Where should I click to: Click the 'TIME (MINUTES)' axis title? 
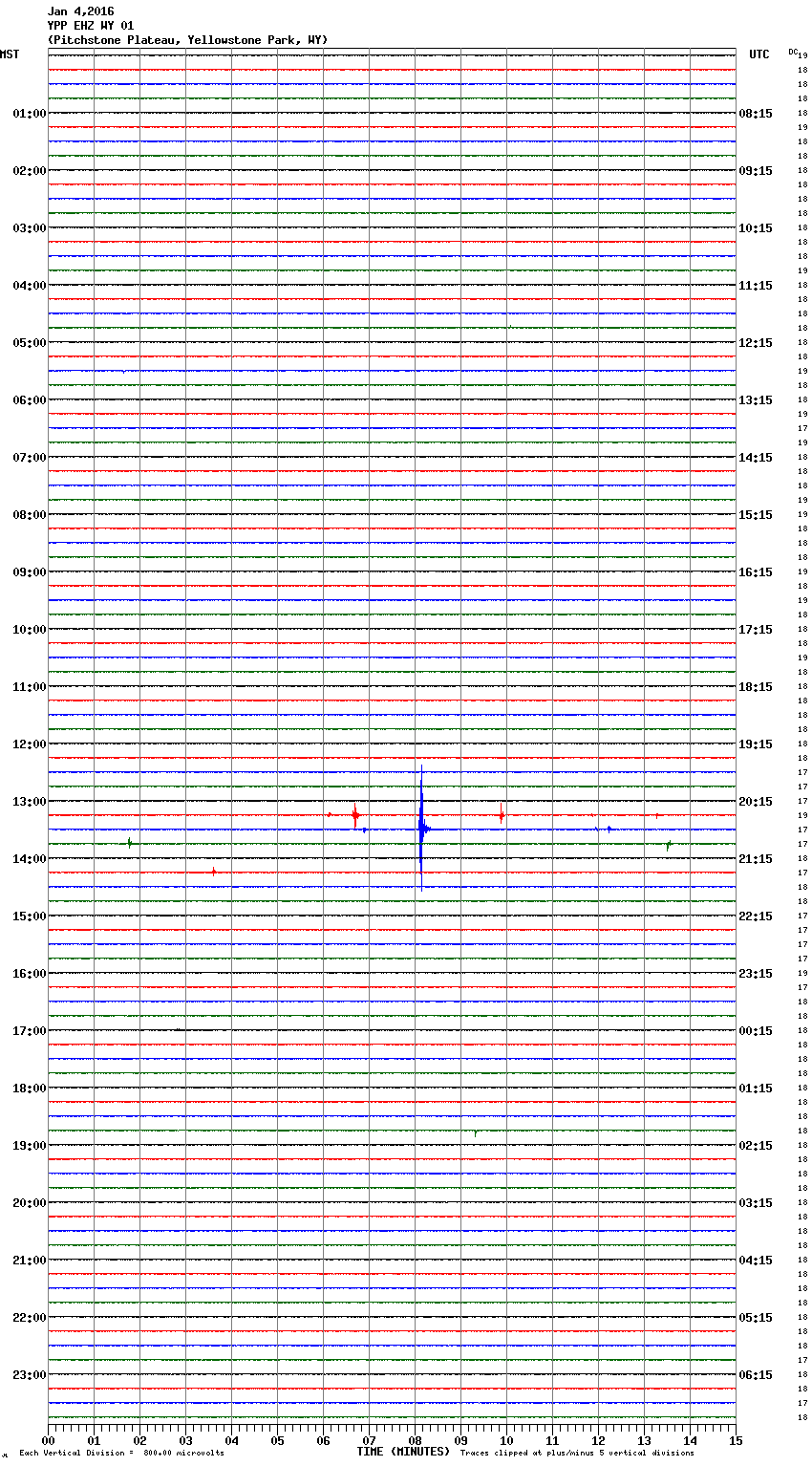pos(403,1452)
